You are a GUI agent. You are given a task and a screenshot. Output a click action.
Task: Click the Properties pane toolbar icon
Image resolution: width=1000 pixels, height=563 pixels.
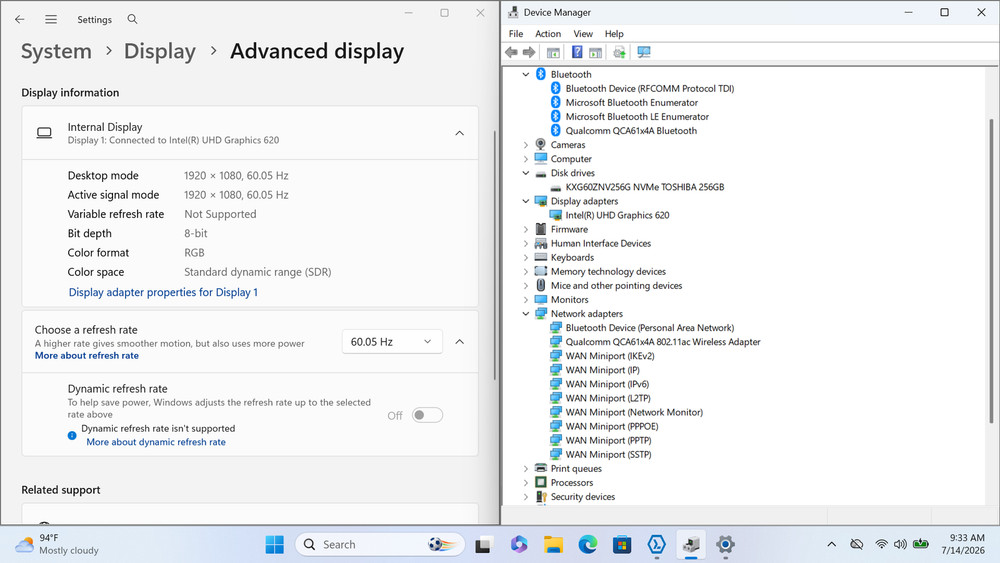coord(595,52)
